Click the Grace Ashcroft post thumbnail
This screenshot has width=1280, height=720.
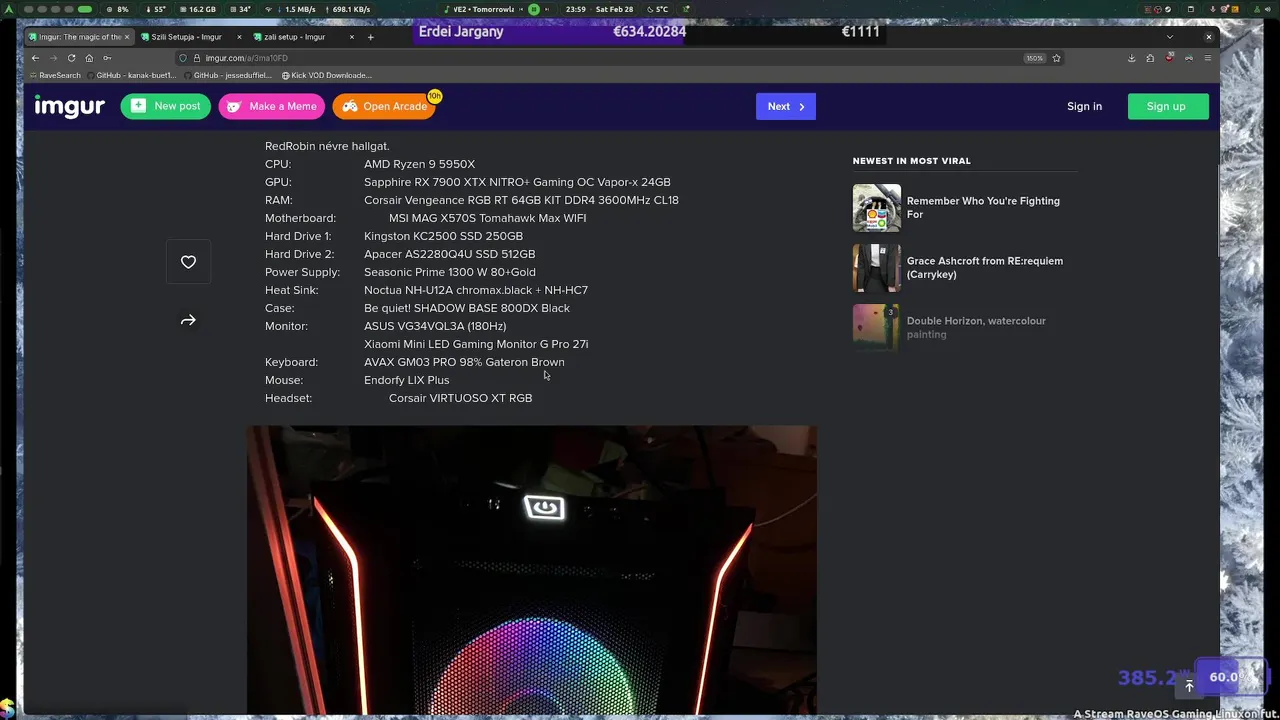click(x=877, y=268)
